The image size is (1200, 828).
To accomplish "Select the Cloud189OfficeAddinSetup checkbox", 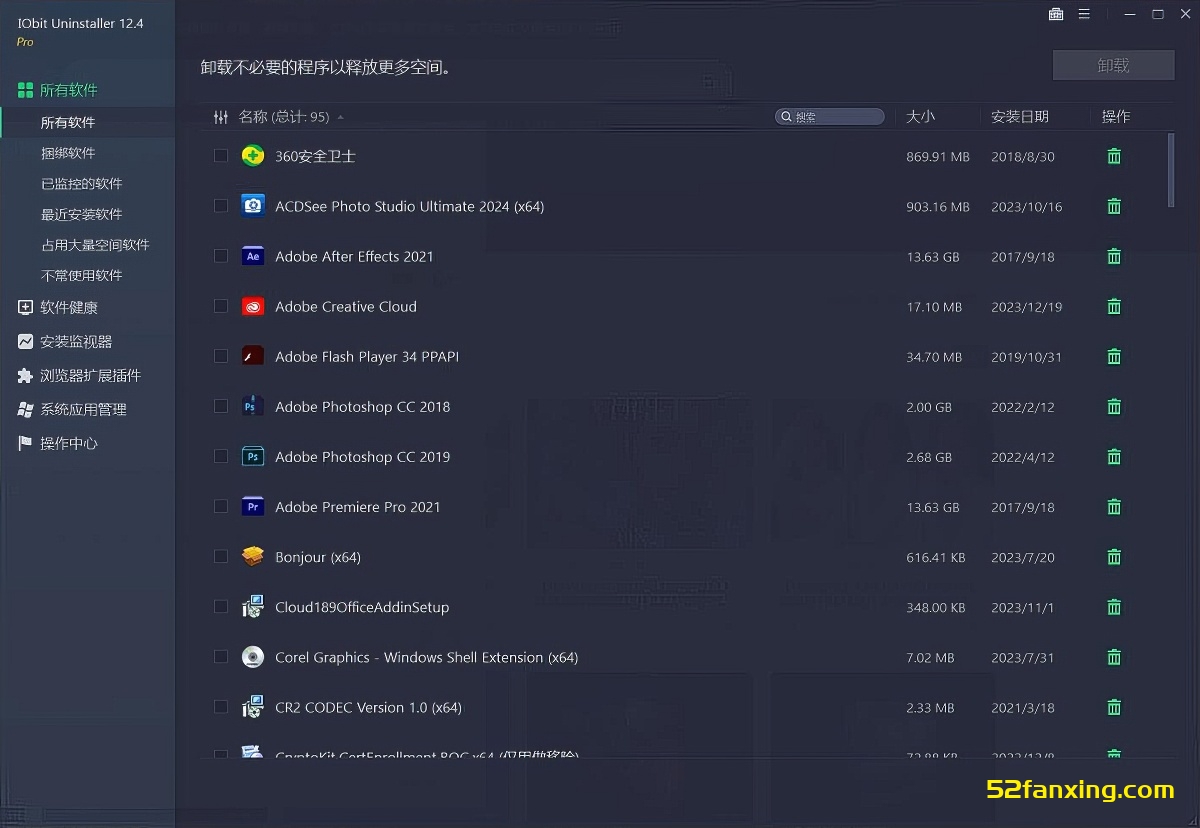I will coord(221,606).
